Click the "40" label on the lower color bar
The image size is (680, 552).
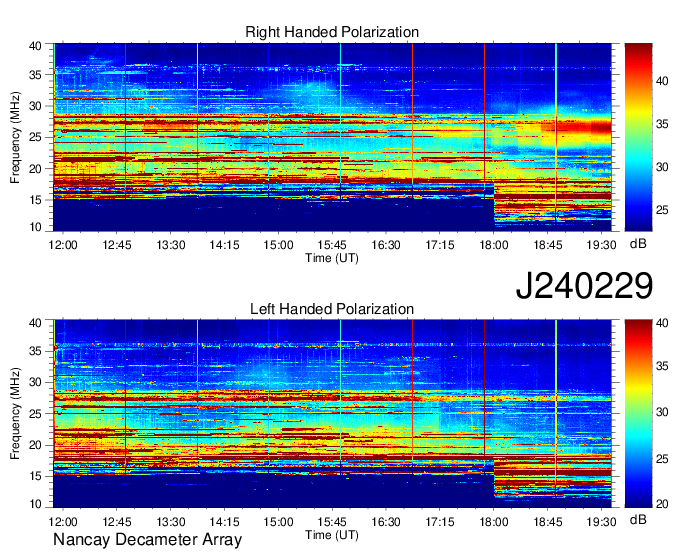(x=662, y=323)
